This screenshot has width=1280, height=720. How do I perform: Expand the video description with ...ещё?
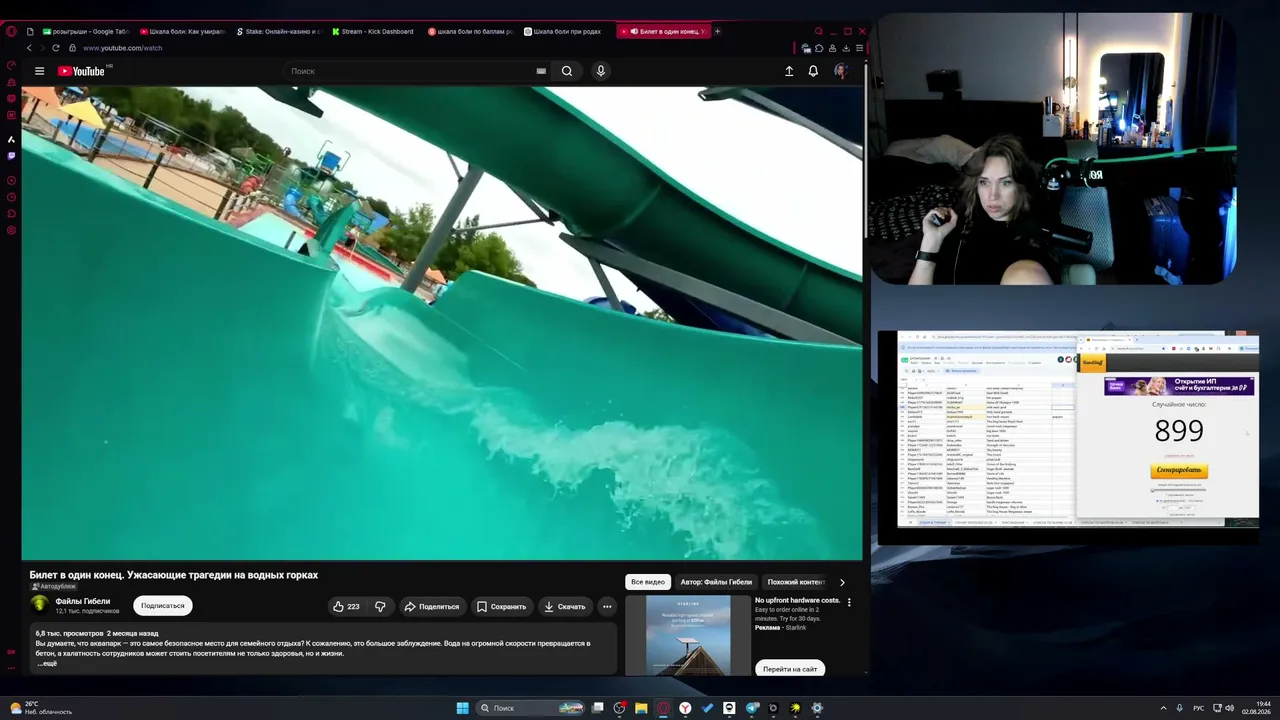[x=47, y=663]
